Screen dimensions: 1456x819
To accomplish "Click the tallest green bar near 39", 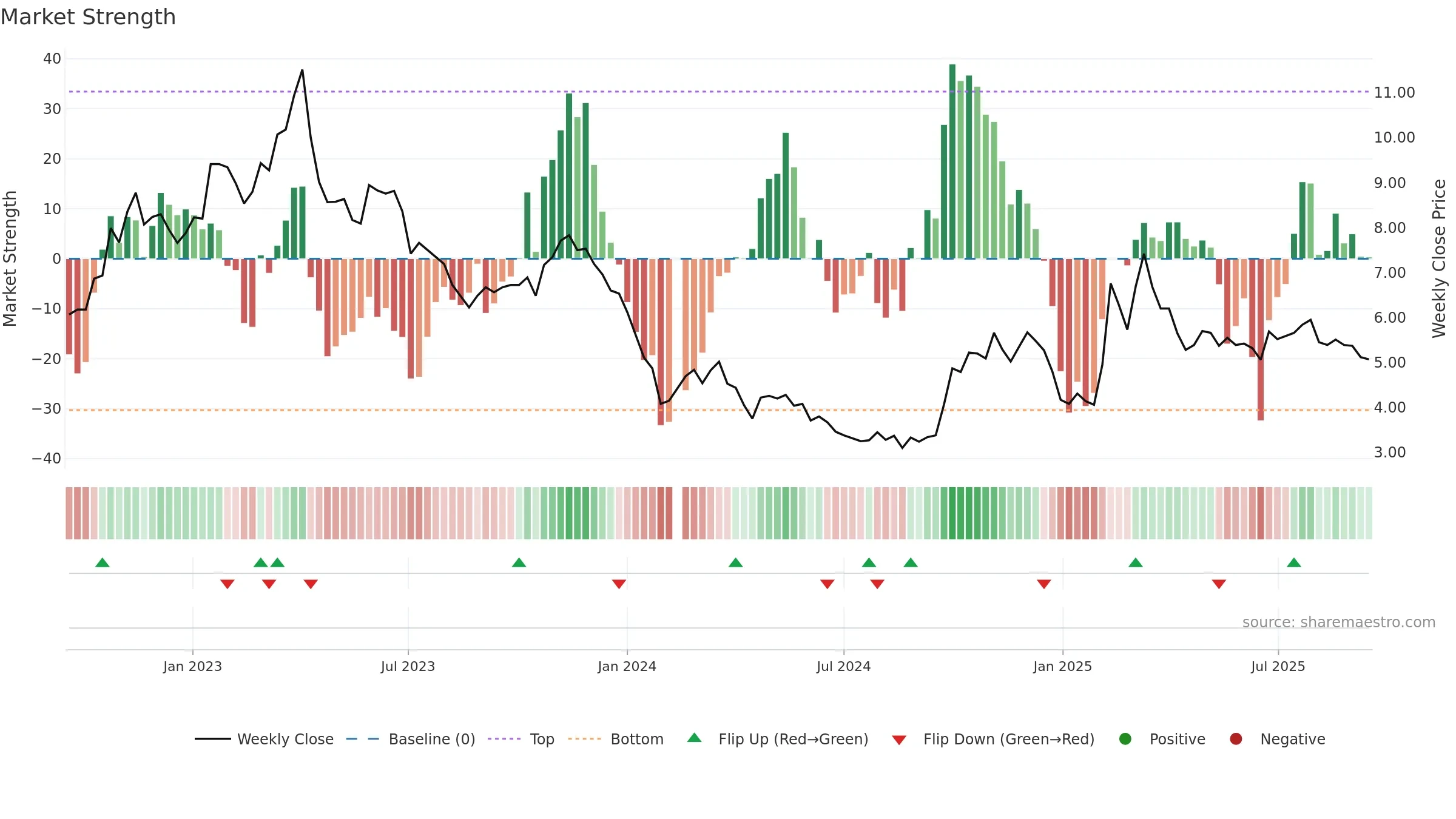I will (952, 161).
